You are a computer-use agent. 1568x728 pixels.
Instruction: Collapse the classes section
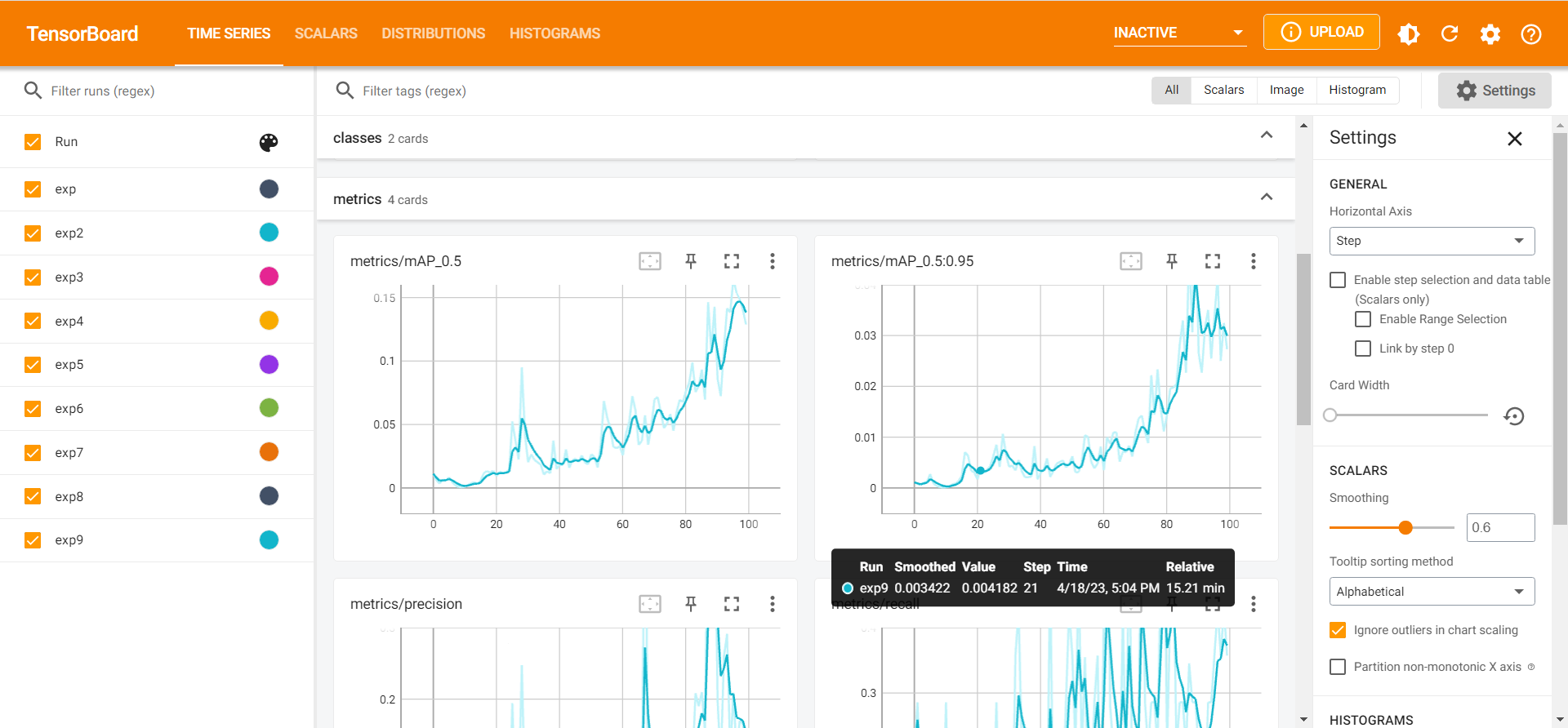1267,135
